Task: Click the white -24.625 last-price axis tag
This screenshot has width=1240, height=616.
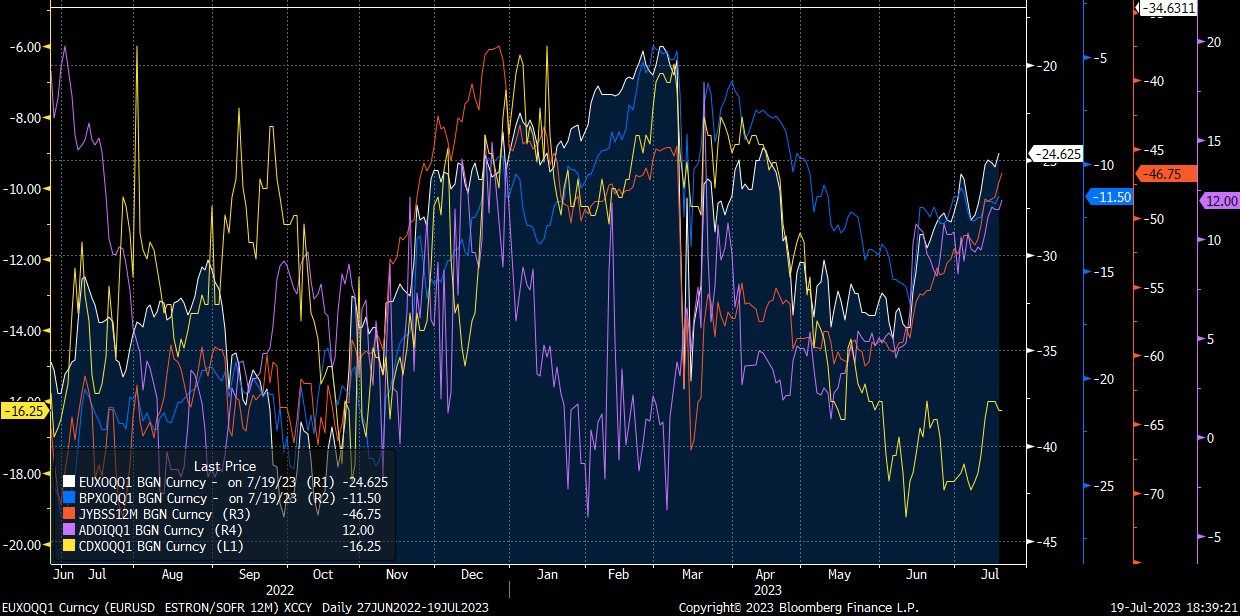Action: [x=1054, y=154]
